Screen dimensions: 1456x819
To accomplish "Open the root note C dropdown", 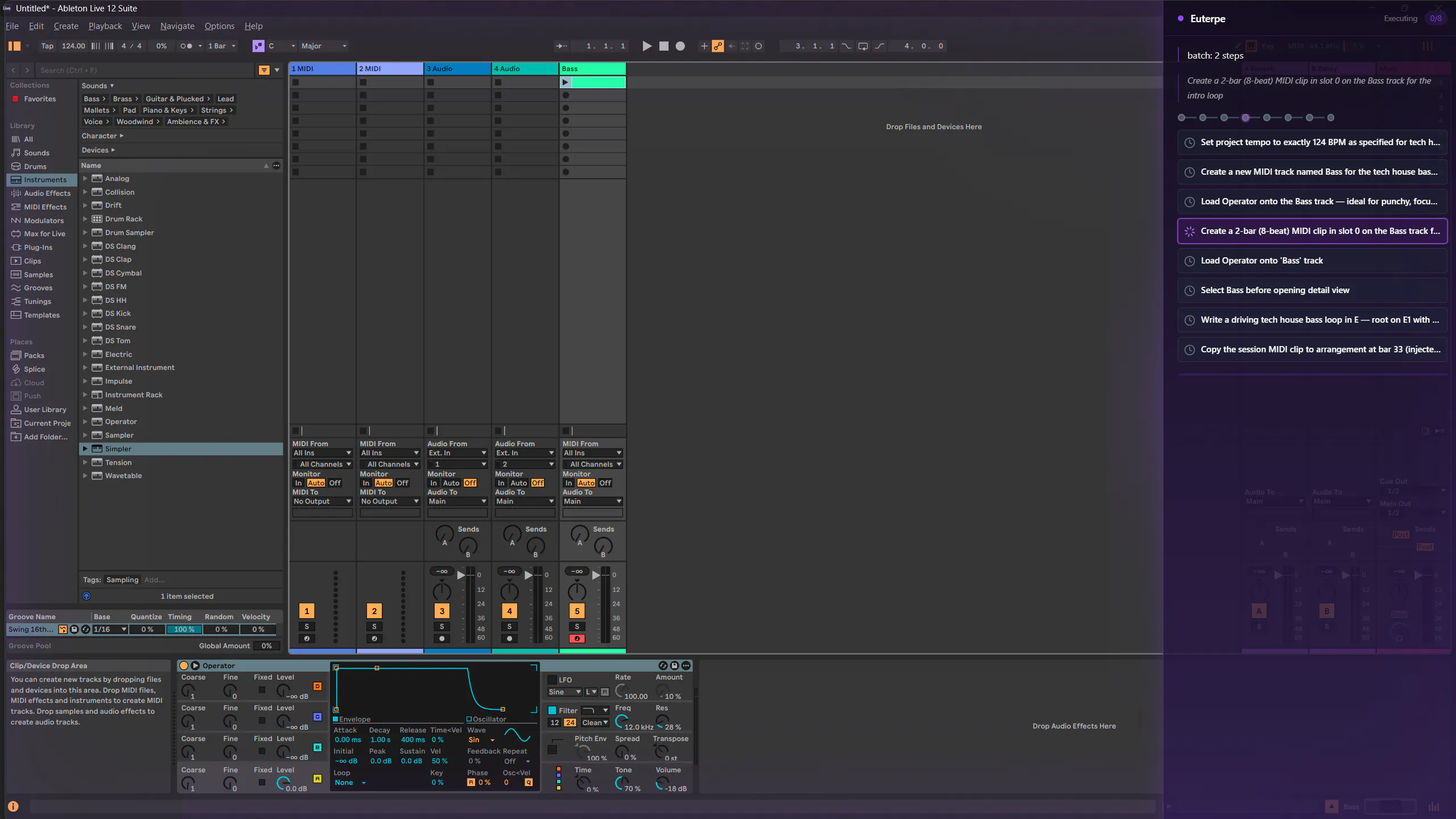I will point(282,46).
